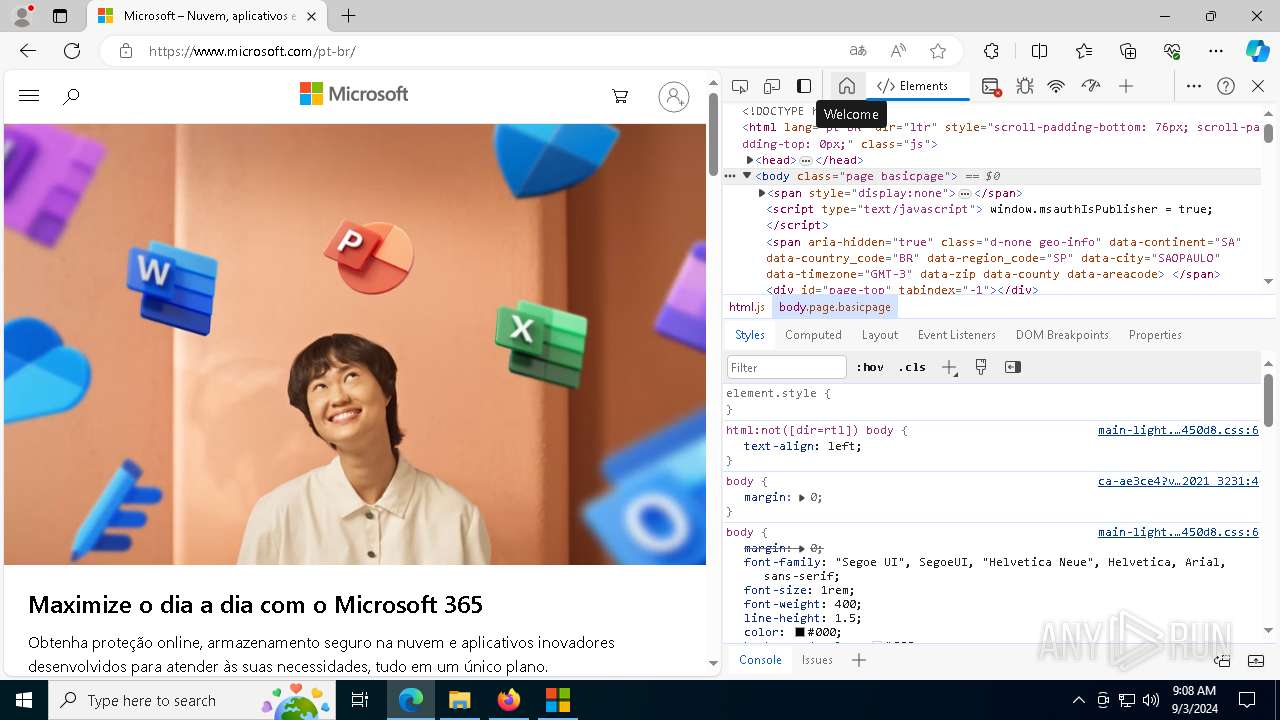Click the sign-in account avatar icon
The image size is (1280, 720).
(674, 96)
